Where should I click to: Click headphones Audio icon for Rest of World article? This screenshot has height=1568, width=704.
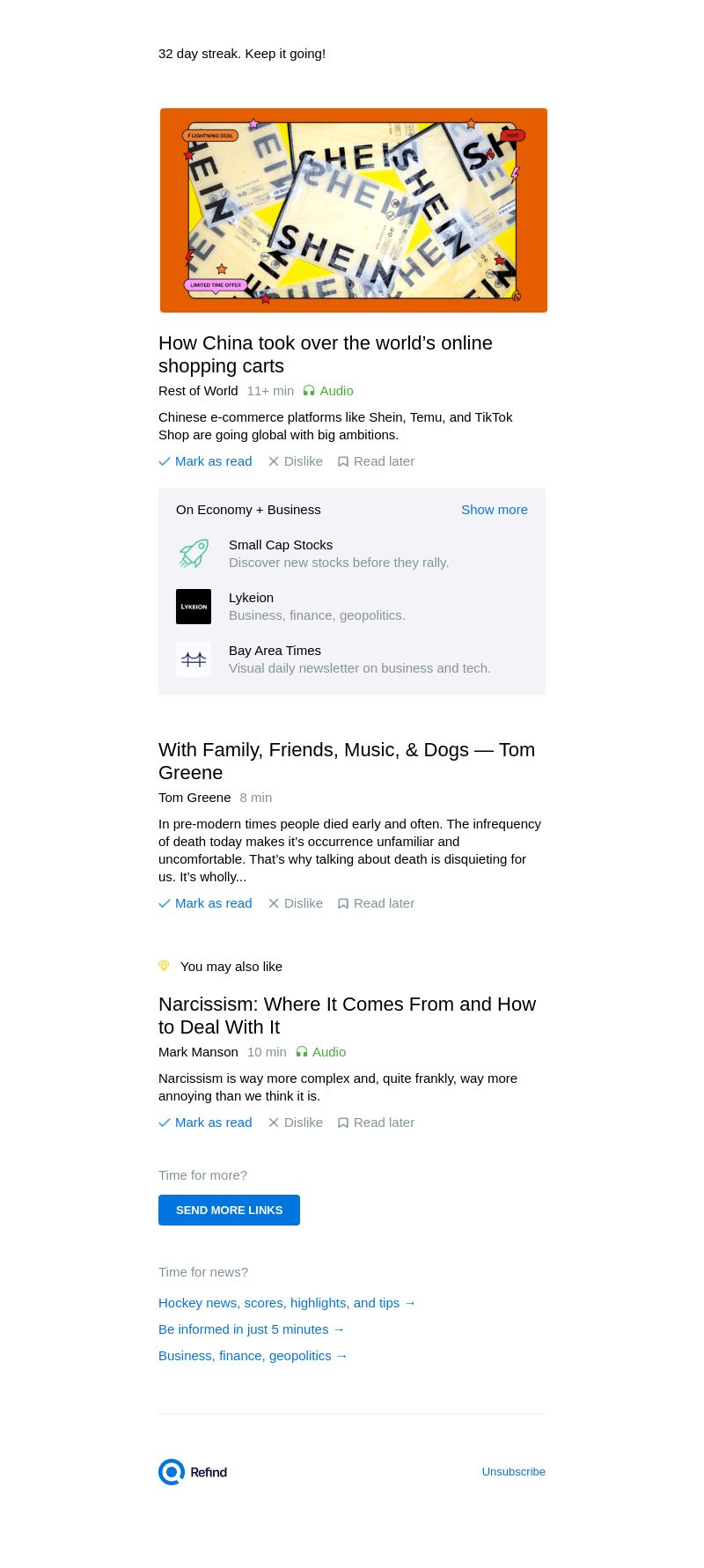pos(309,391)
